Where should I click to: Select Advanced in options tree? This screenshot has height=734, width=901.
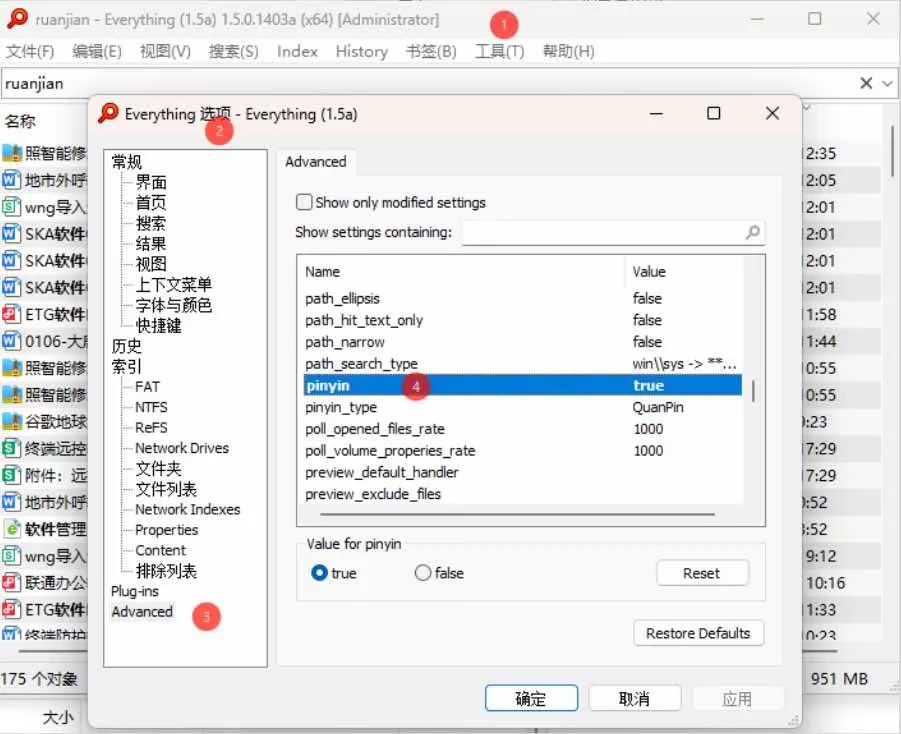pos(142,612)
